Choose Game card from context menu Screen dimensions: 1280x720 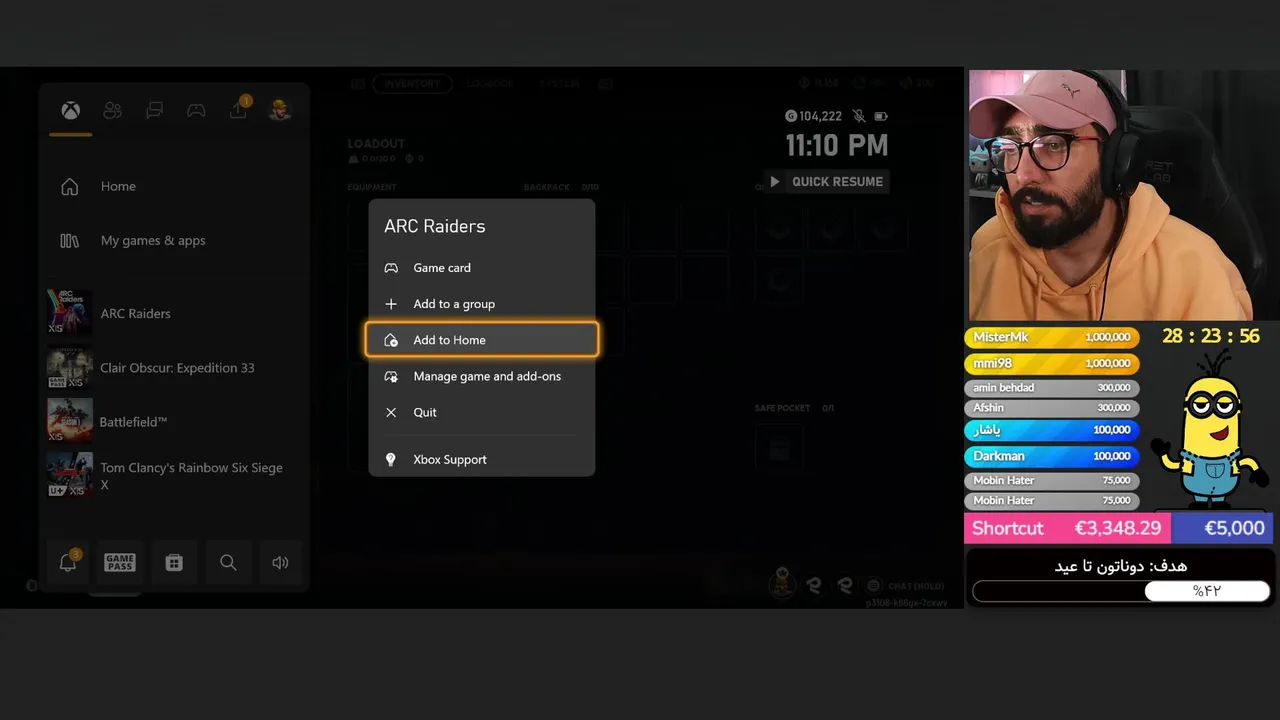482,267
